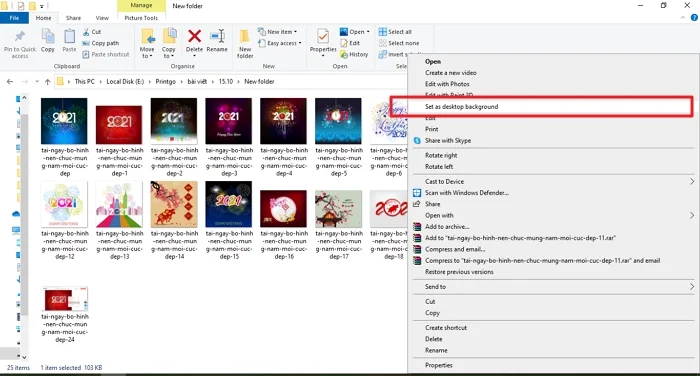Expand the Cast to Device submenu
The image size is (700, 376).
(692, 181)
